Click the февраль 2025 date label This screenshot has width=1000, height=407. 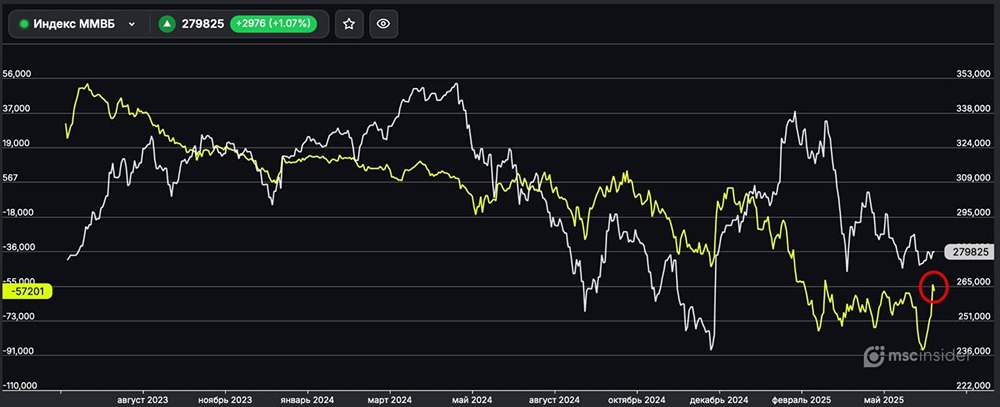click(x=801, y=400)
